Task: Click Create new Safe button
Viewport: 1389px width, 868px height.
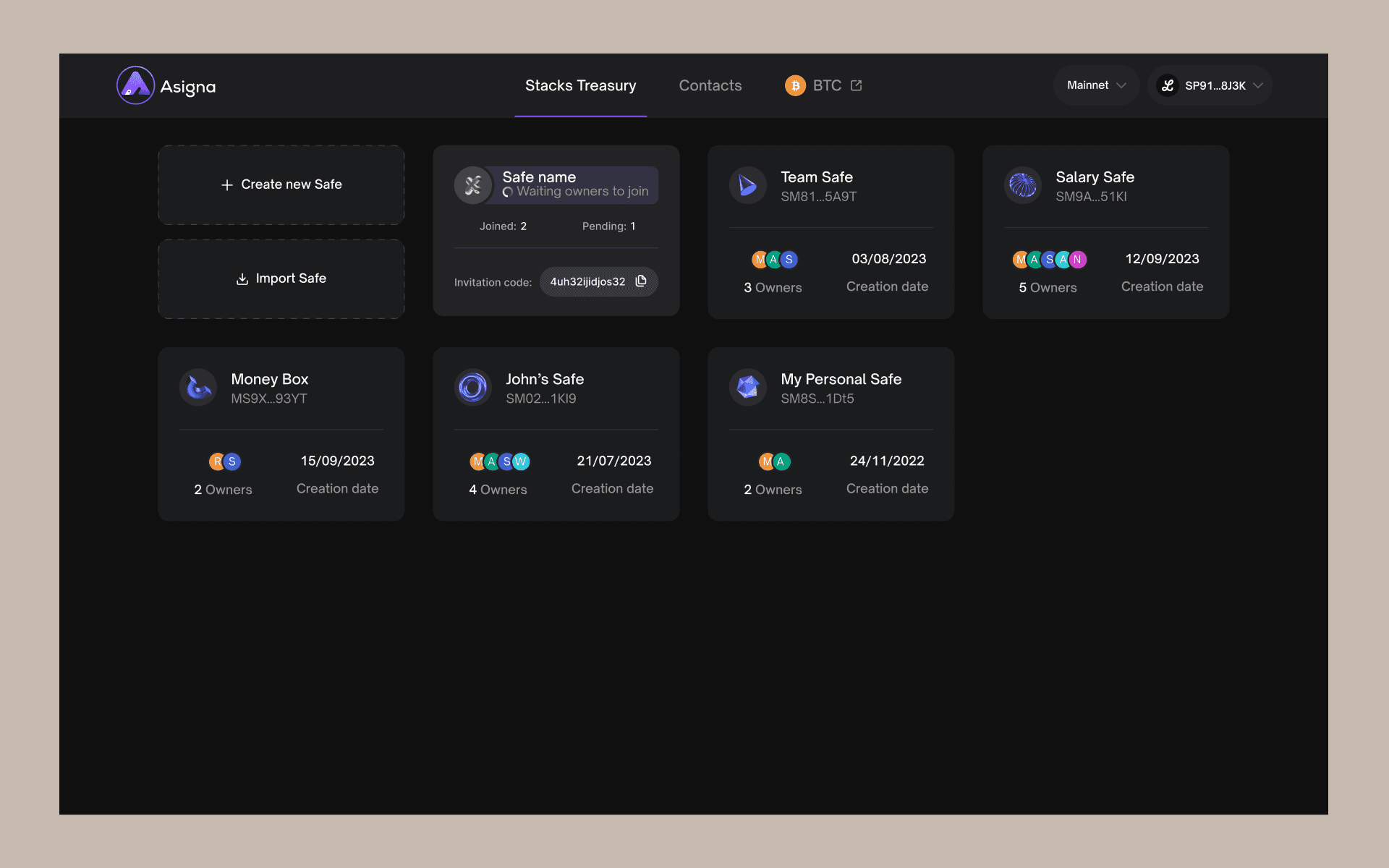Action: [x=281, y=184]
